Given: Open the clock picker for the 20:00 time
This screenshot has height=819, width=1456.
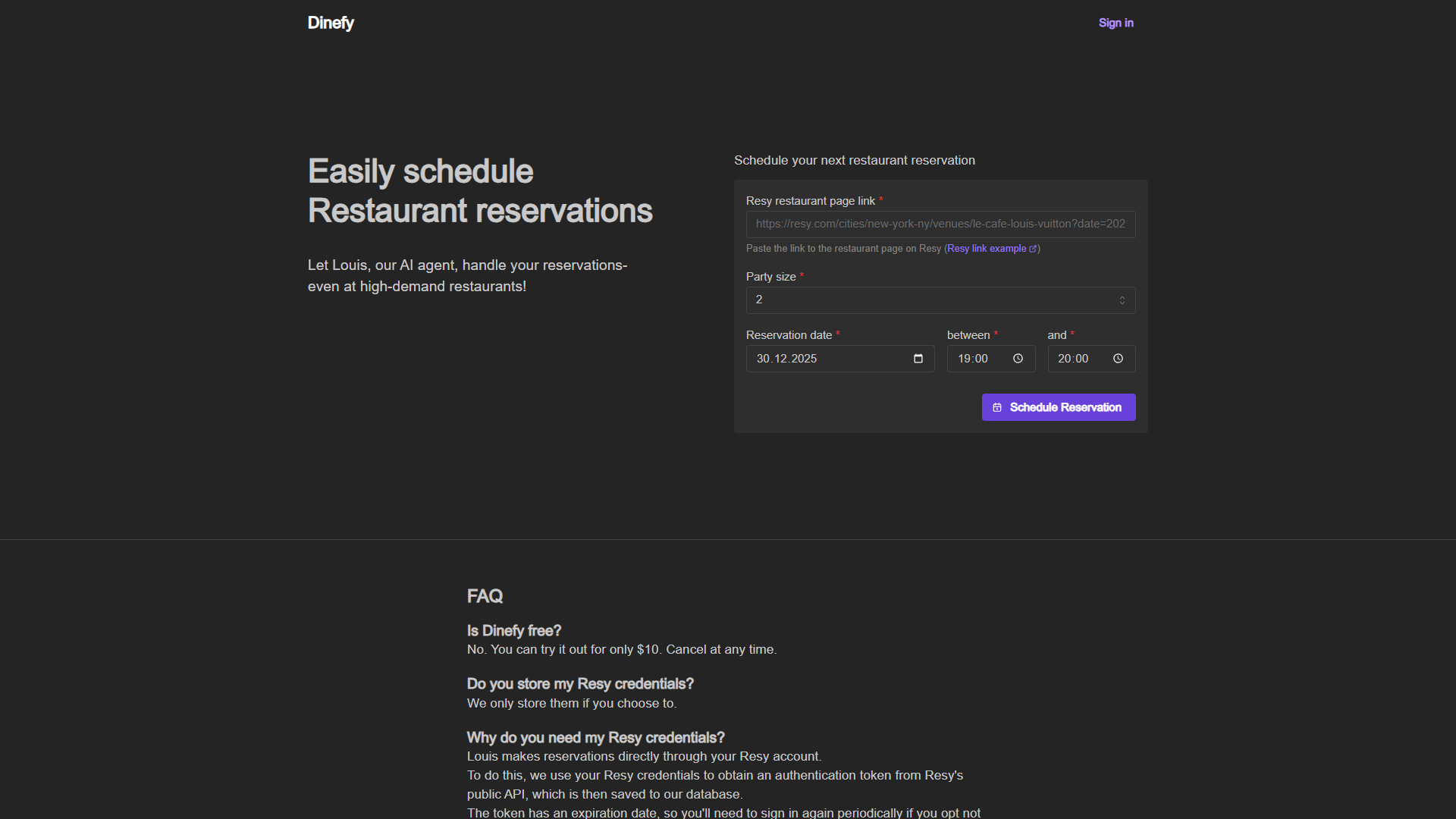Looking at the screenshot, I should coord(1119,359).
